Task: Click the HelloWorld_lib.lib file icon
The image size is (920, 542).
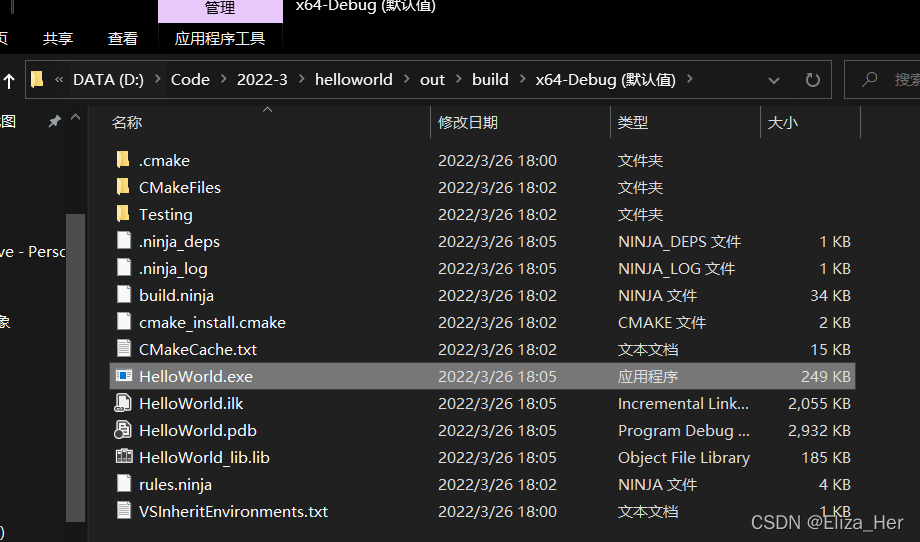Action: 124,457
